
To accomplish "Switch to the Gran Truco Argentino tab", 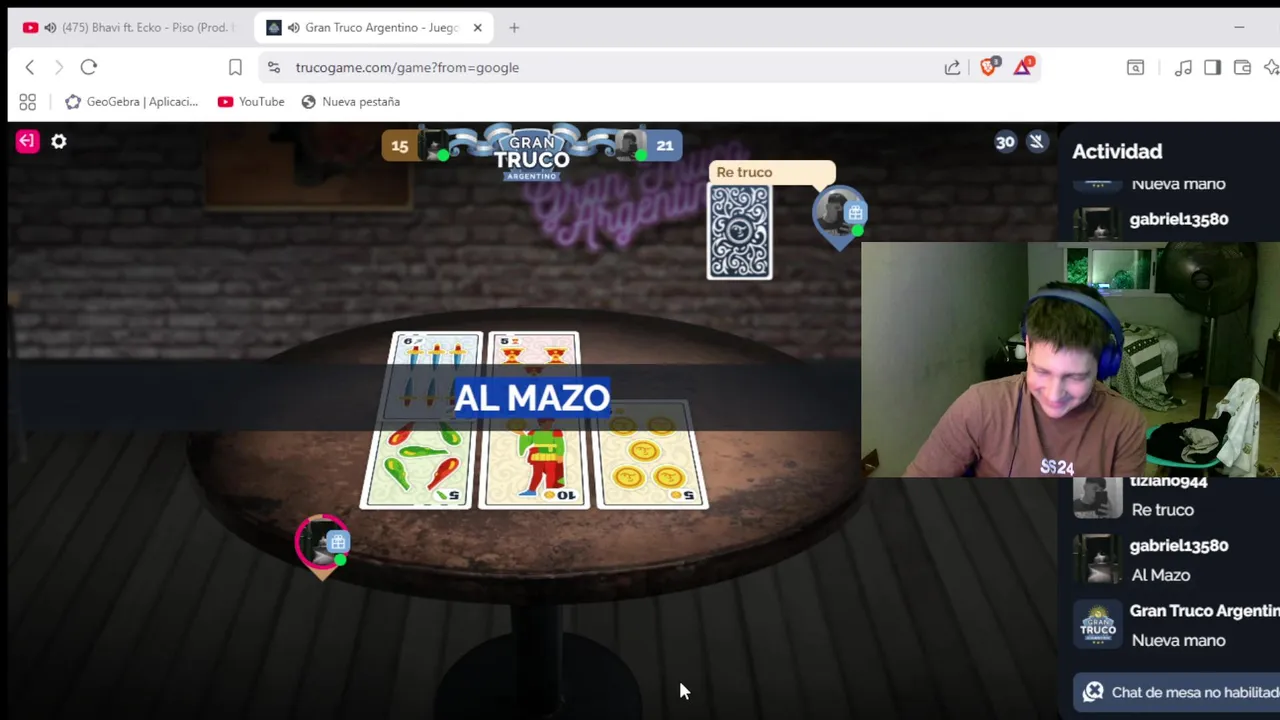I will pos(375,27).
